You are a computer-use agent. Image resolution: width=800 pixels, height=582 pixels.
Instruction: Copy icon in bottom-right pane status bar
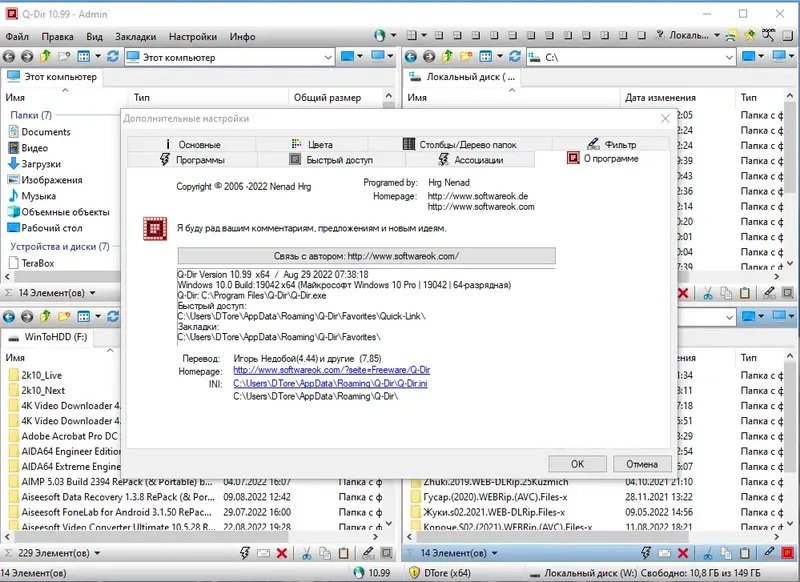coord(726,553)
